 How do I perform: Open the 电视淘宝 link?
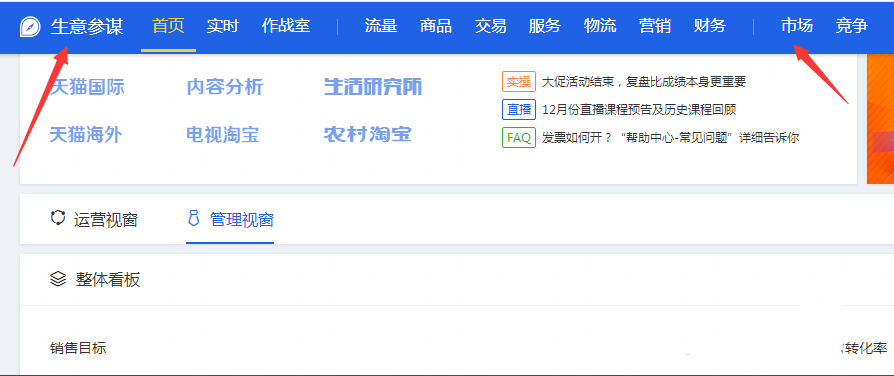point(223,135)
